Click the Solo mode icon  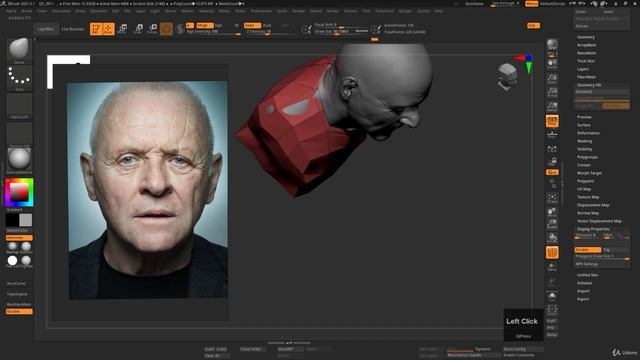click(552, 297)
